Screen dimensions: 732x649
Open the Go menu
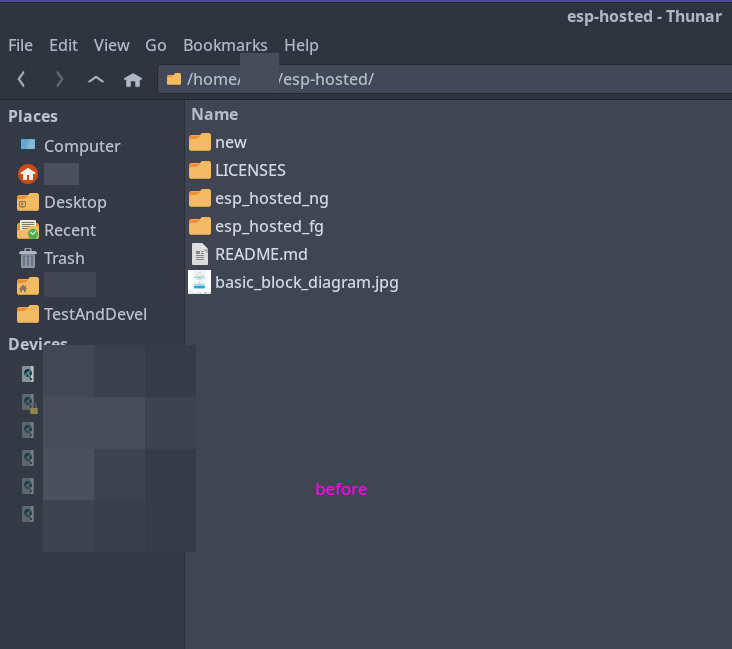155,45
